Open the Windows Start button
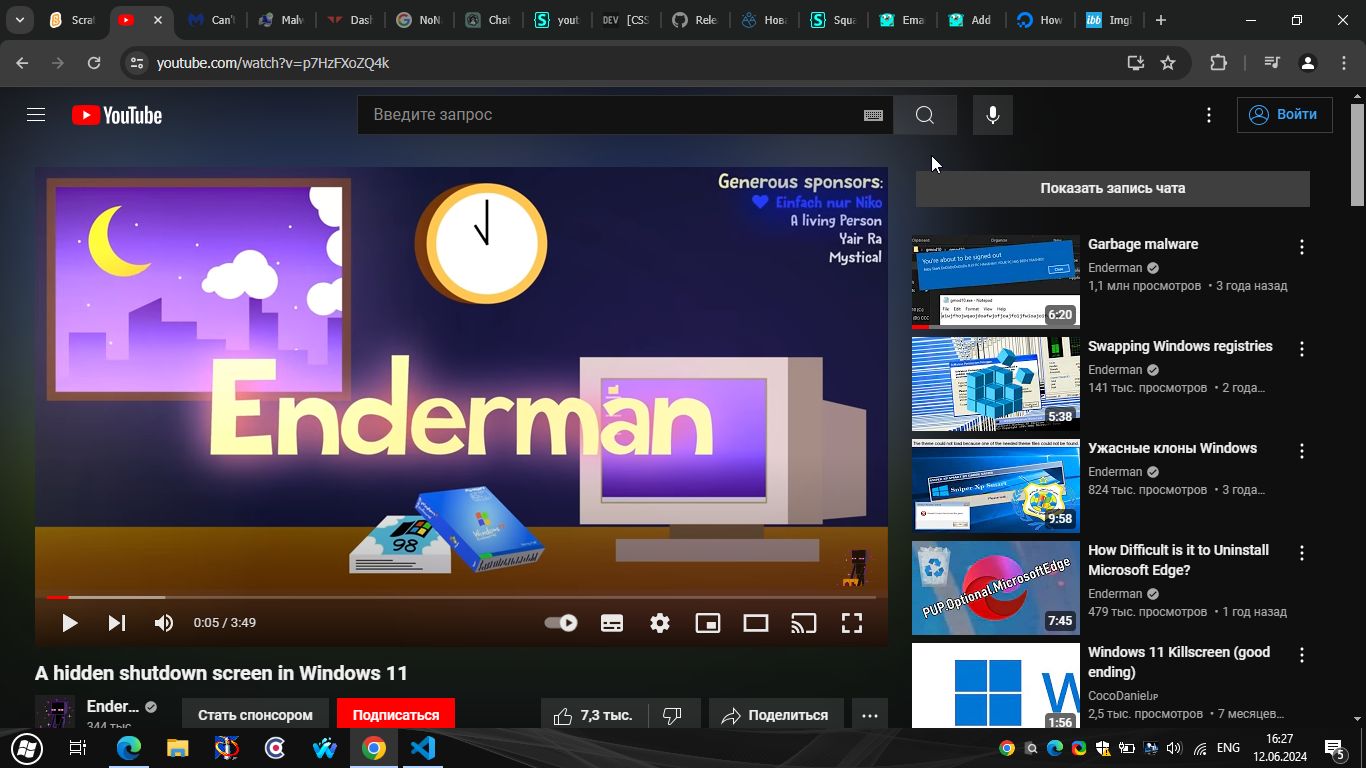This screenshot has width=1366, height=768. coord(27,748)
